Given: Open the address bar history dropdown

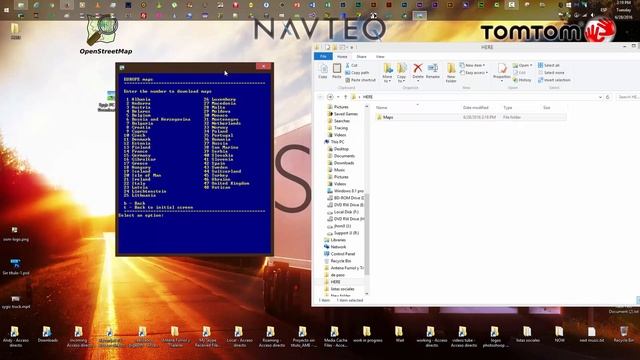Looking at the screenshot, I should click(x=600, y=97).
